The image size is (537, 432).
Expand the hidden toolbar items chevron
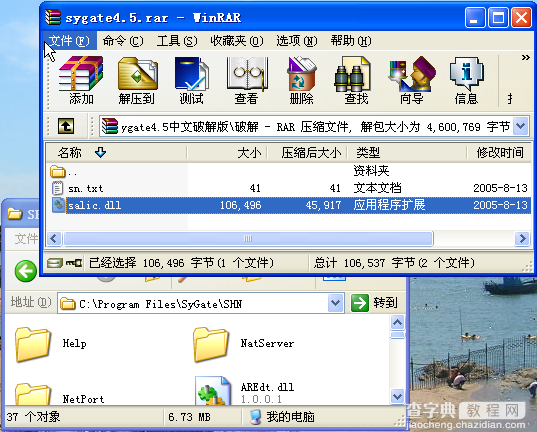(525, 58)
